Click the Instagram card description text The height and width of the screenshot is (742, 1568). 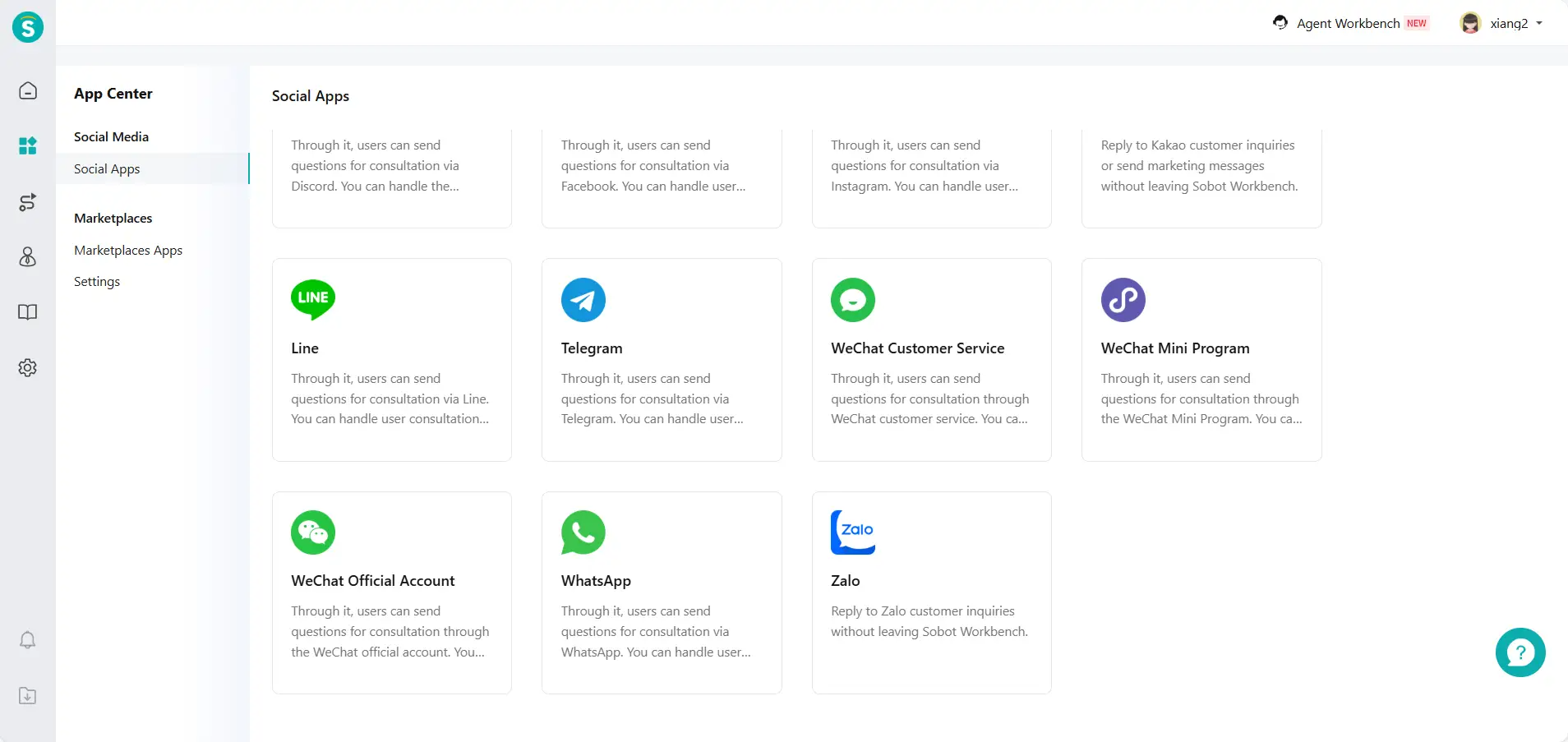924,165
